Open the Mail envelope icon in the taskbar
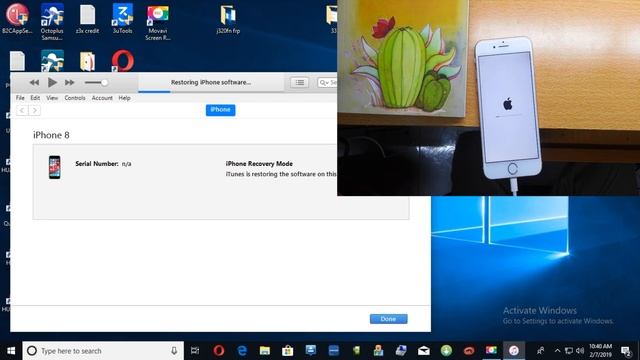640x360 pixels. pos(424,351)
